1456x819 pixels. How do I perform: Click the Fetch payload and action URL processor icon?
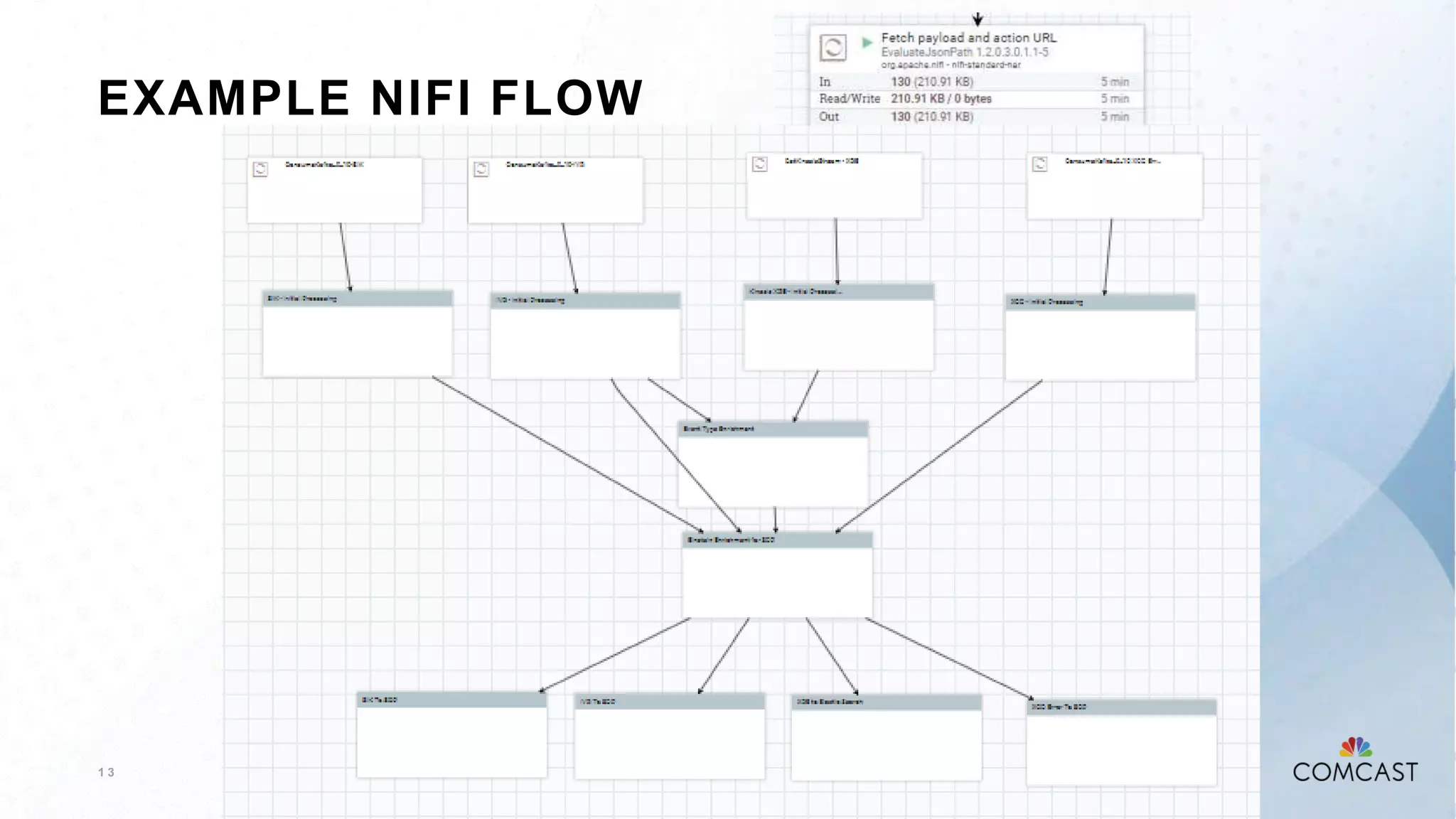pyautogui.click(x=833, y=48)
